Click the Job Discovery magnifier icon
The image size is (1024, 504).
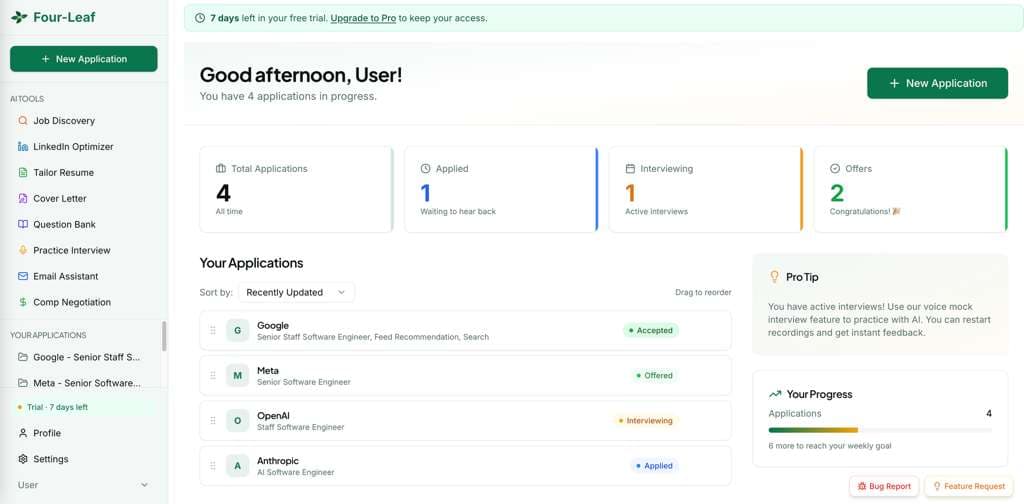click(x=23, y=121)
